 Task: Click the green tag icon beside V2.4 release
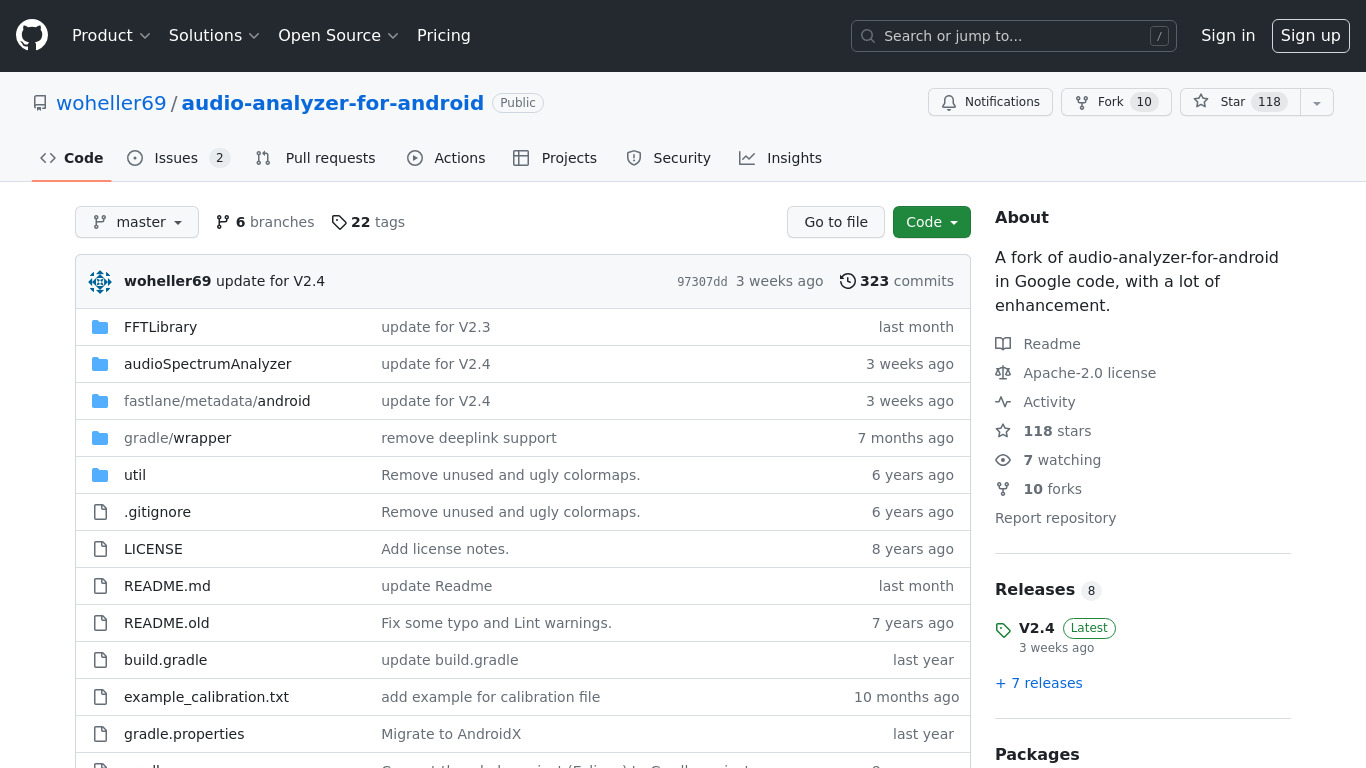[x=1003, y=630]
